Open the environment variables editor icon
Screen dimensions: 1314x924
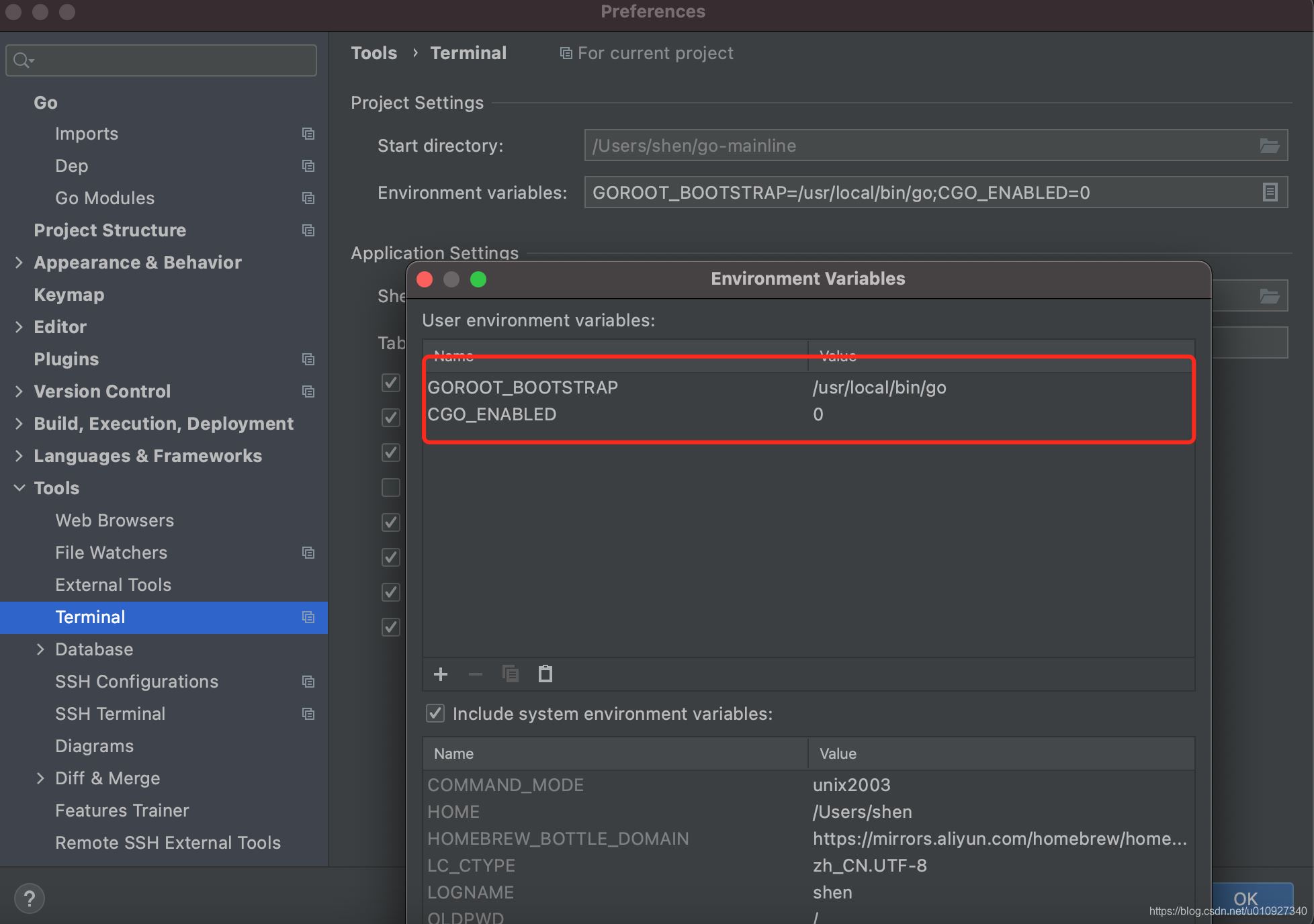1270,193
